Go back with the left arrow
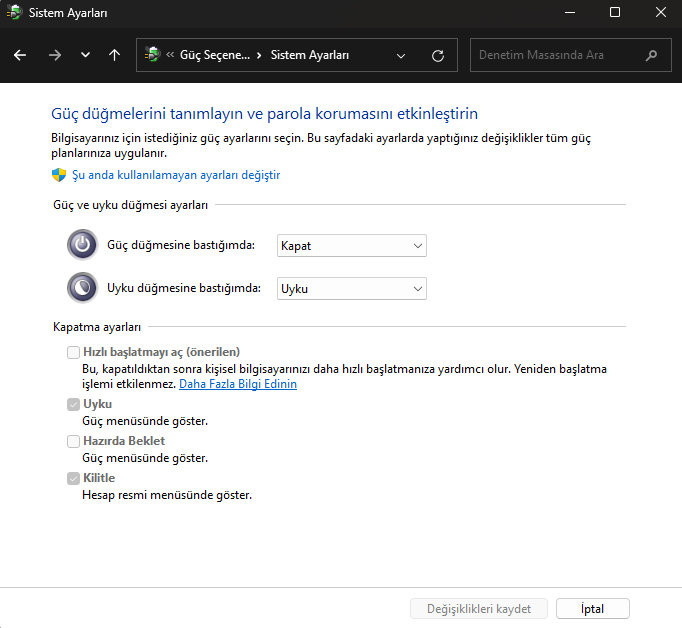 pyautogui.click(x=20, y=55)
